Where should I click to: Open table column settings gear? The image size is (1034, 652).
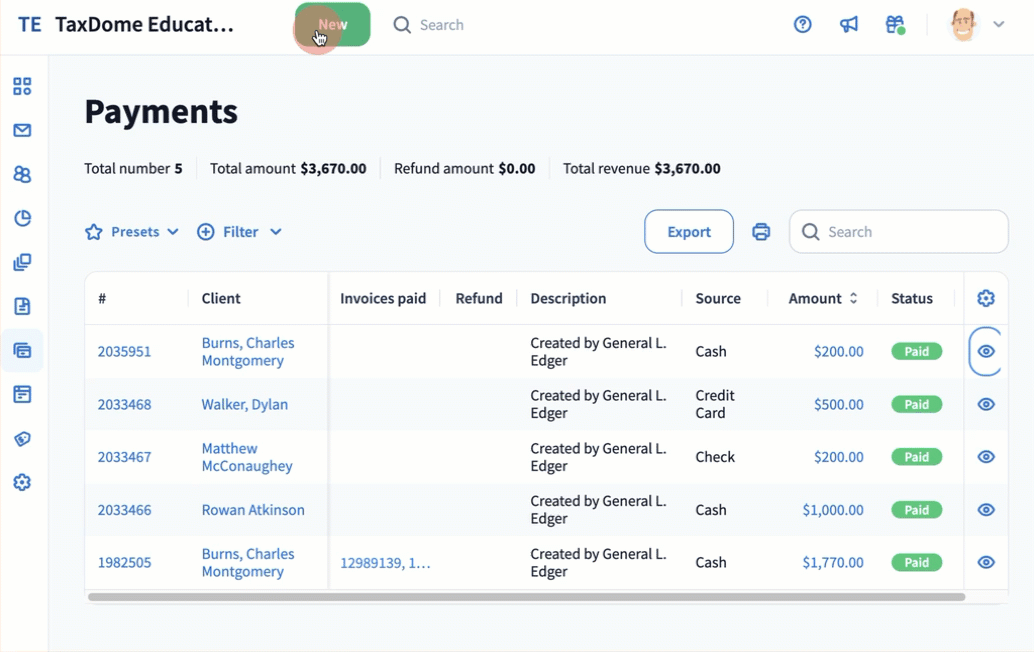pos(986,298)
